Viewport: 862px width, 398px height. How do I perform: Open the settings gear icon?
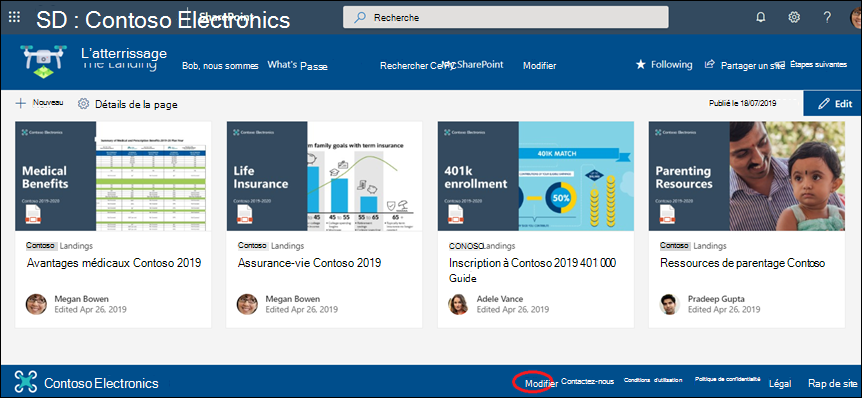(x=794, y=17)
